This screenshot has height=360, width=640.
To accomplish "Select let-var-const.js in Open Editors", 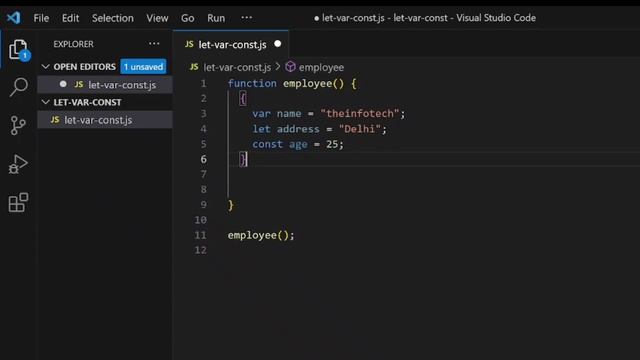I will point(105,84).
